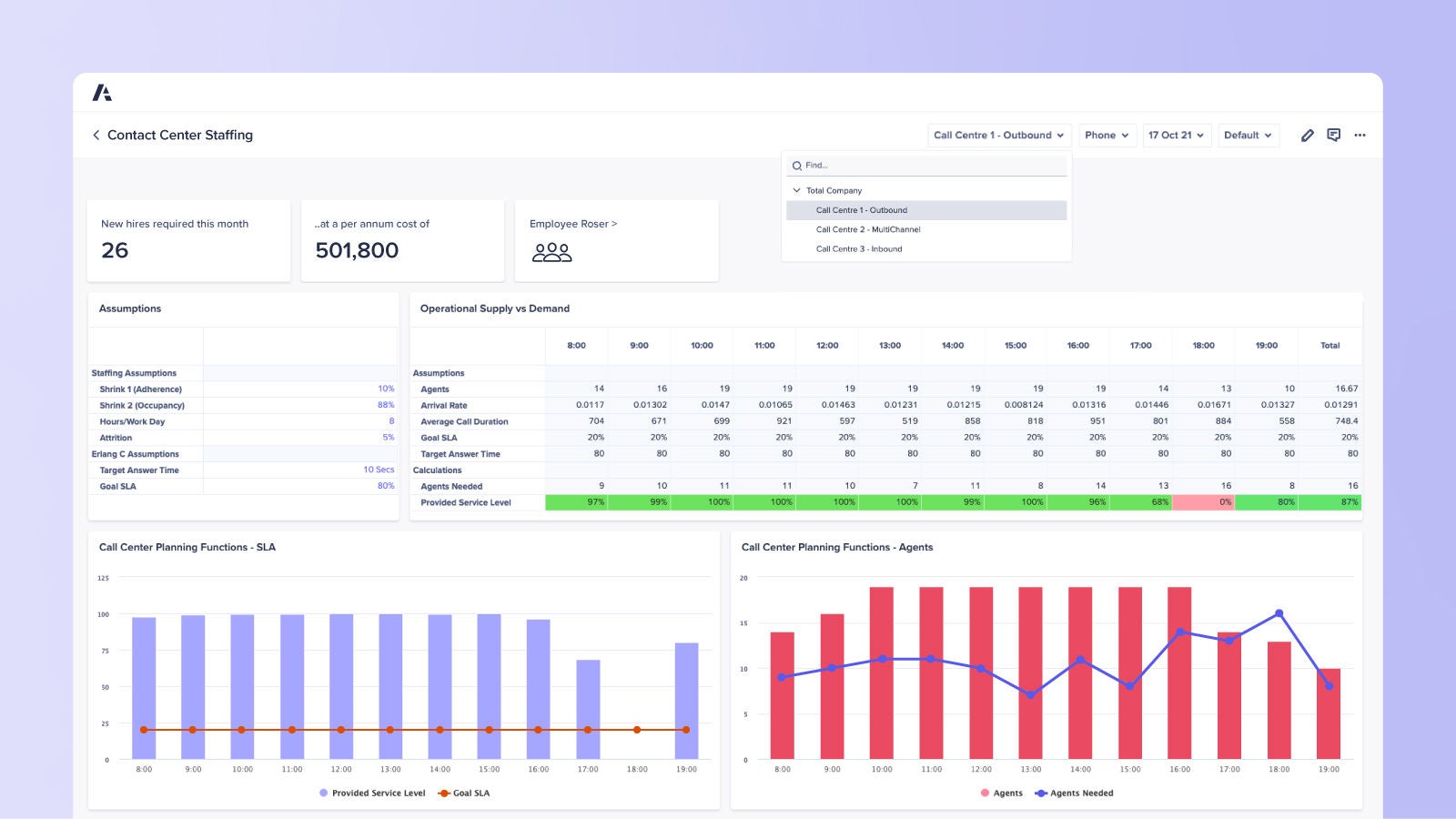Click the Employee Roster people icon
The width and height of the screenshot is (1456, 819).
(553, 252)
